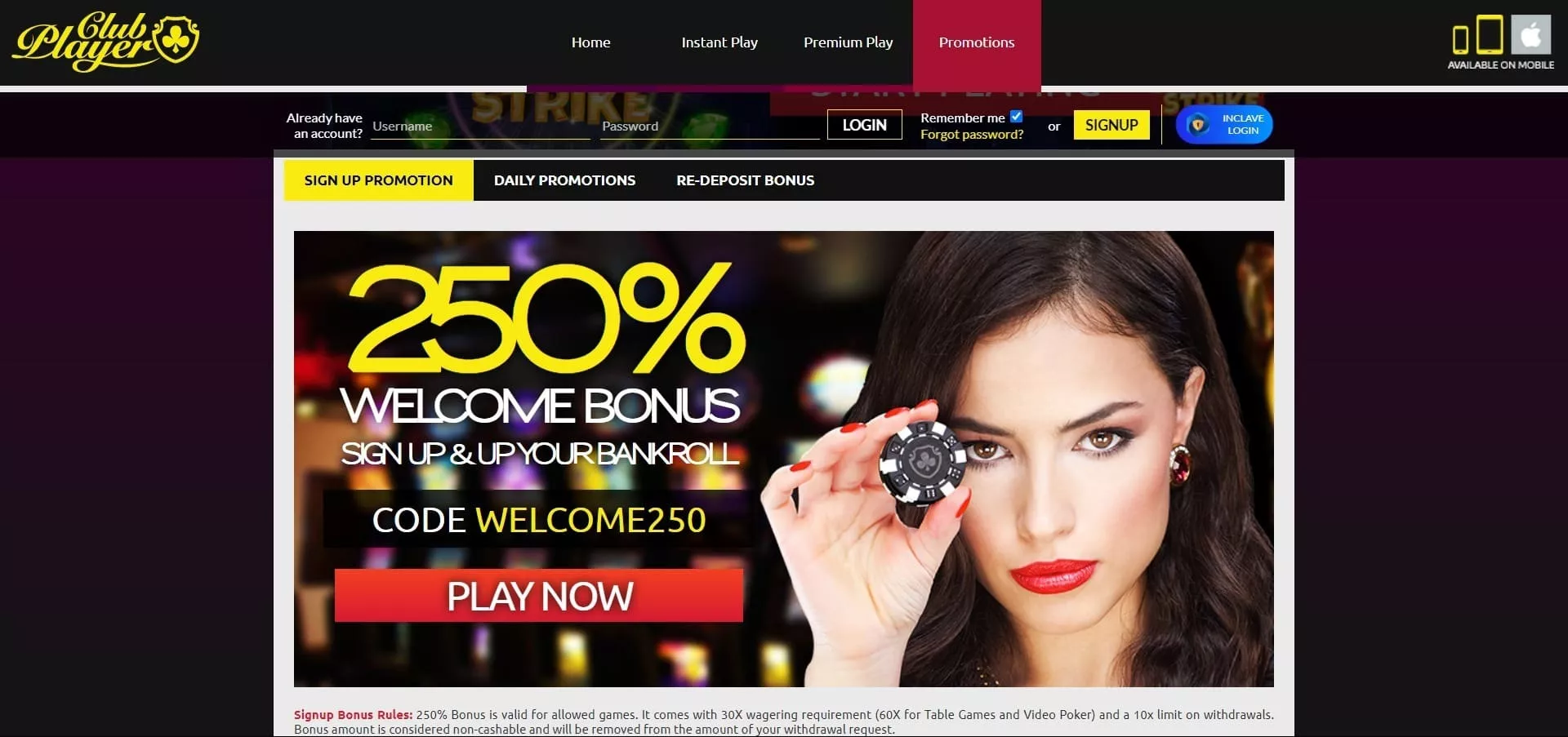Click the Inclave shield icon
The width and height of the screenshot is (1568, 737).
1198,125
